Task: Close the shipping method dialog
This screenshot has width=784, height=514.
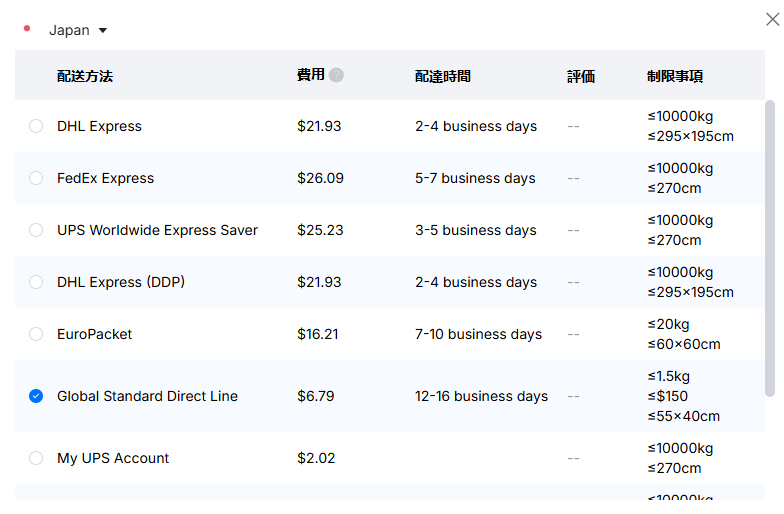Action: click(x=772, y=20)
